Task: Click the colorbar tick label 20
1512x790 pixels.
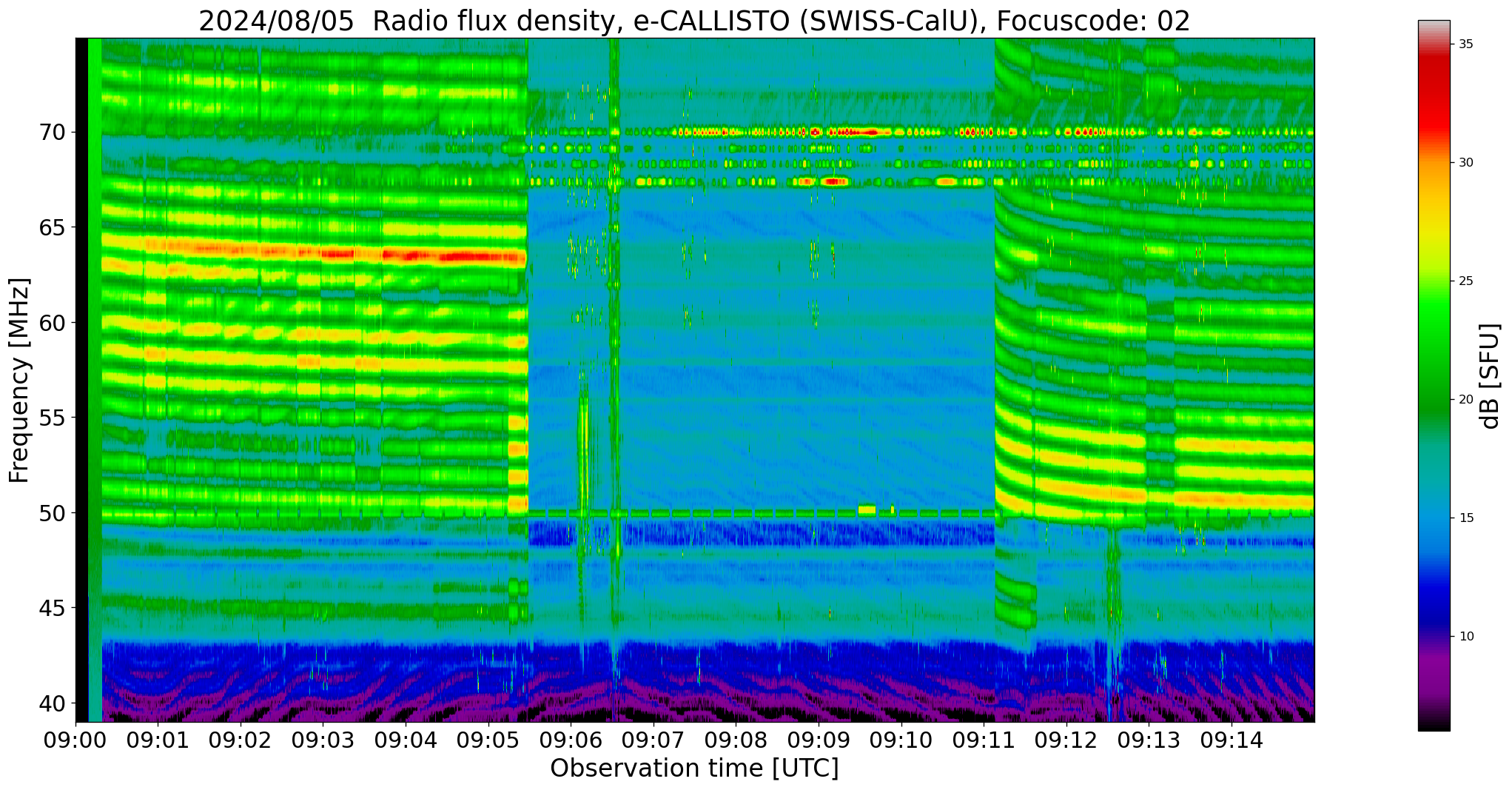Action: (1465, 400)
